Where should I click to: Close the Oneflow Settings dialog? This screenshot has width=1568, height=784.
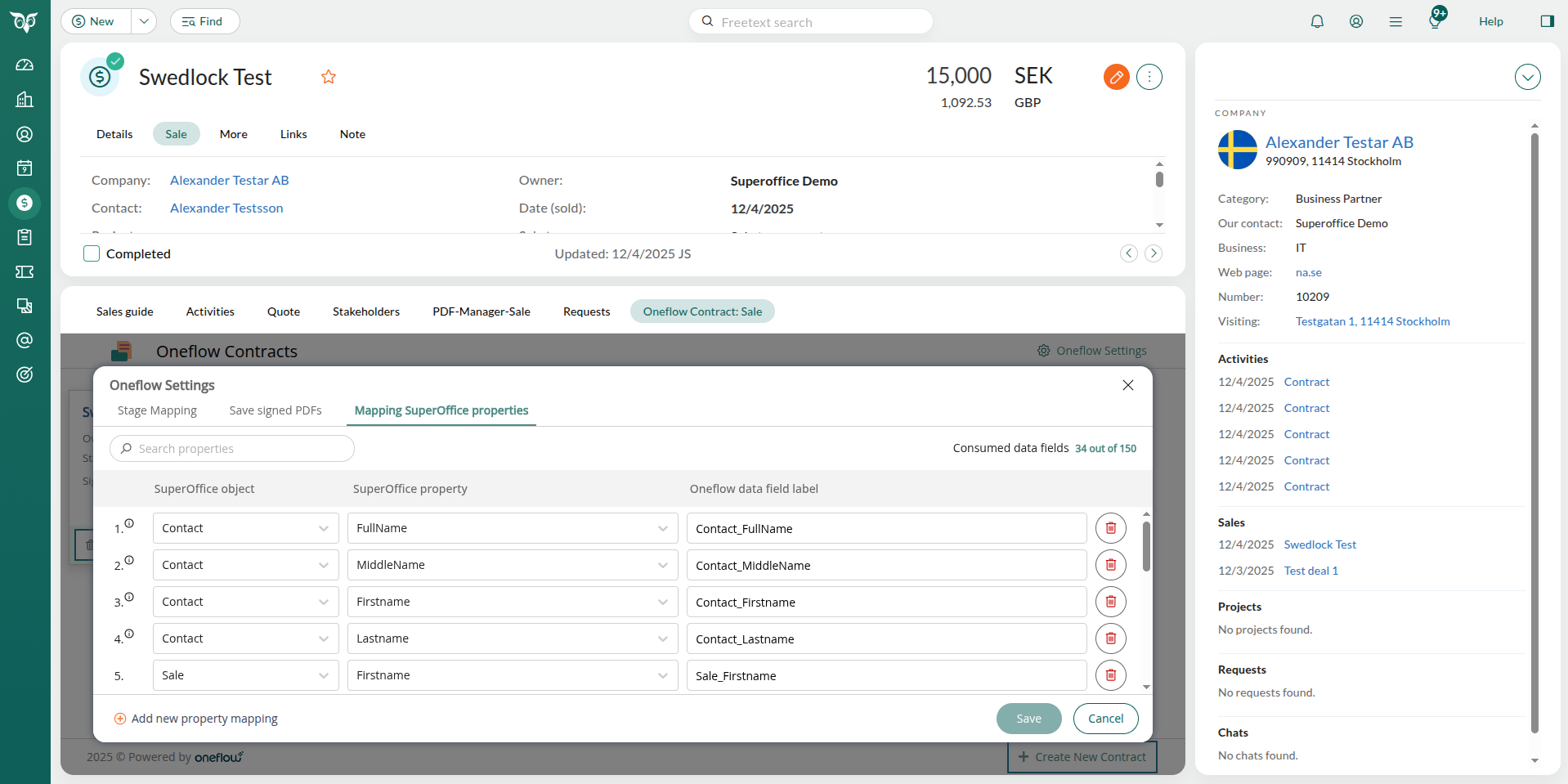(1128, 385)
